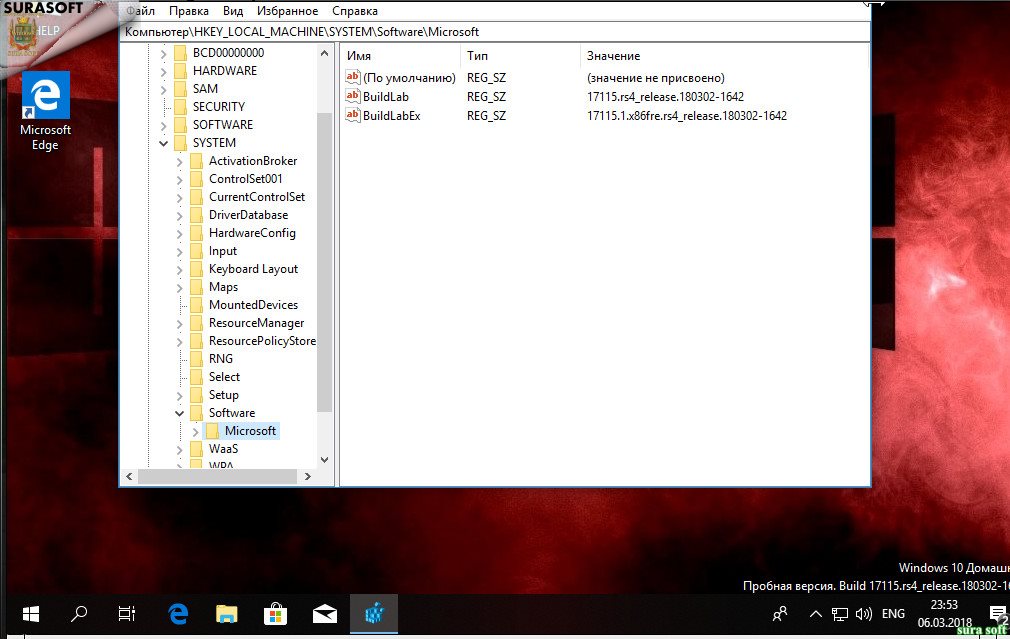Expand the ControlSet001 key

[x=180, y=179]
